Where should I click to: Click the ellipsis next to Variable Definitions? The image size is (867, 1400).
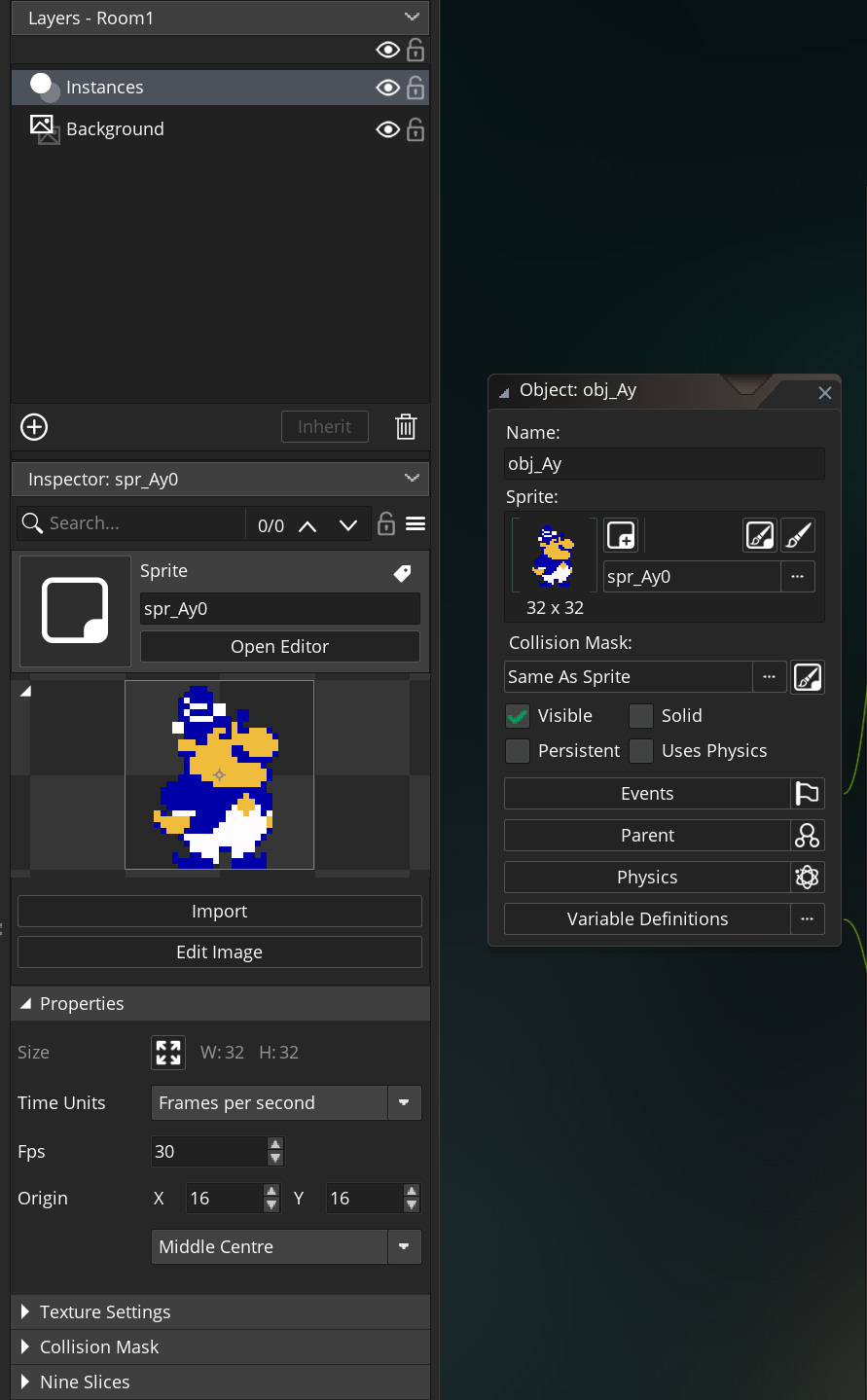(x=808, y=919)
